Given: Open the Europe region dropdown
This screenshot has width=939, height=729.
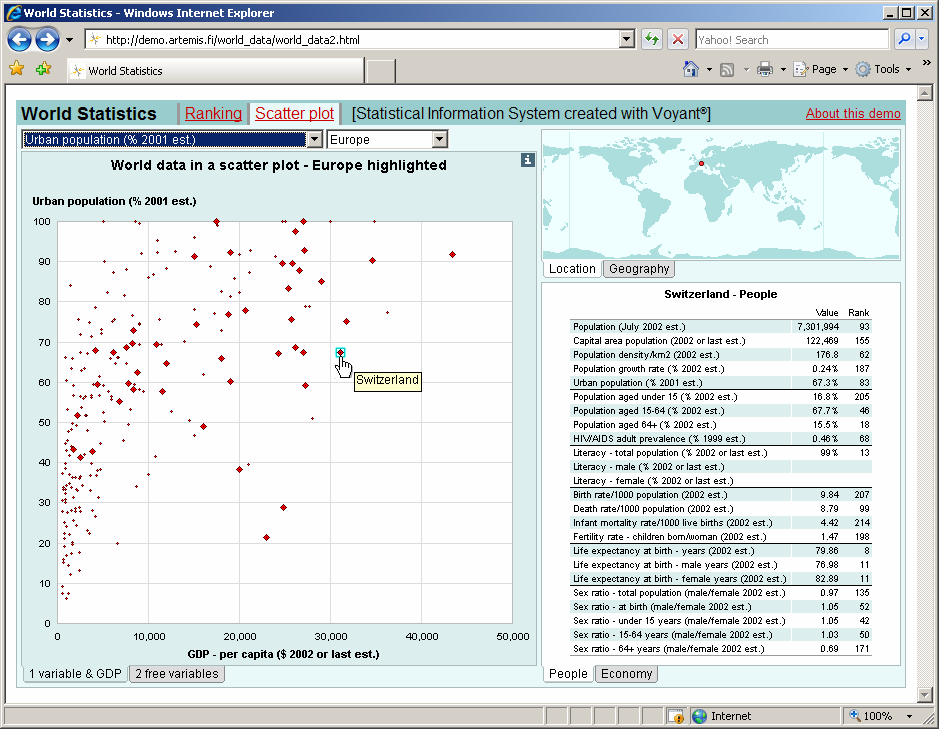Looking at the screenshot, I should tap(440, 140).
